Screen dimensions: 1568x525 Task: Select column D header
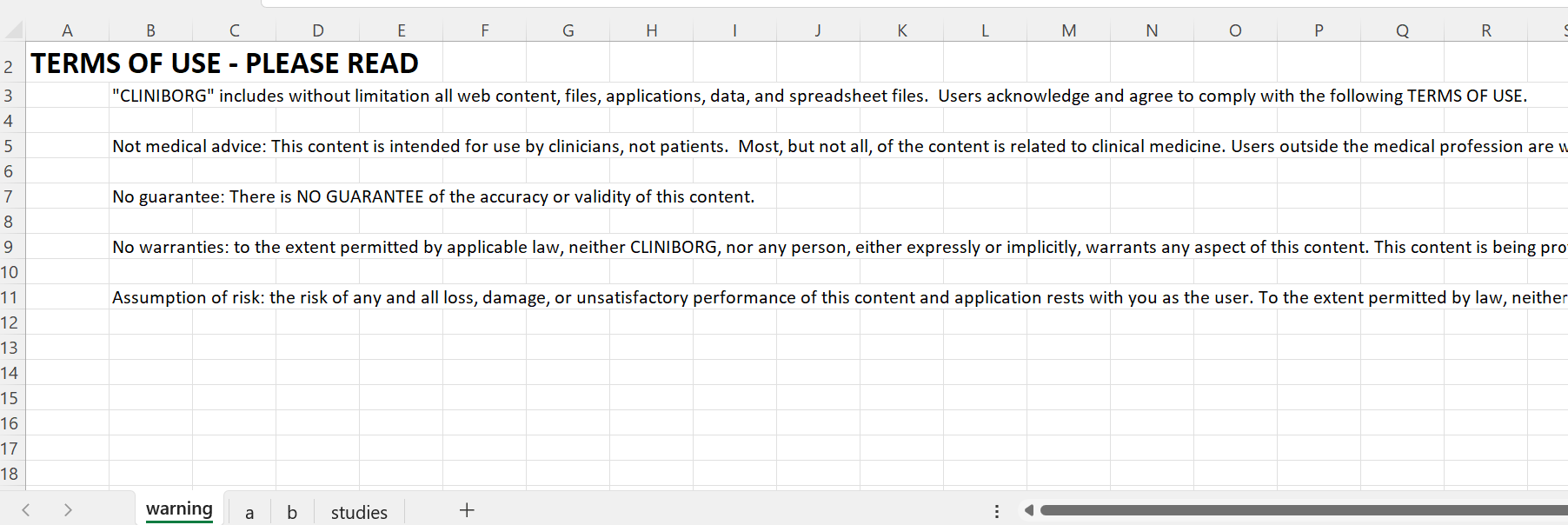[x=317, y=30]
